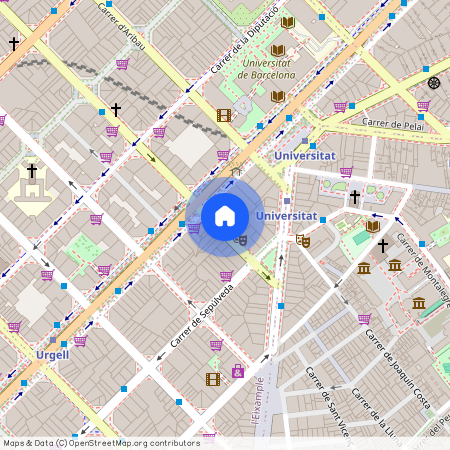Select the shopping cart near Carrer de Joaquín Costa

(x=364, y=319)
